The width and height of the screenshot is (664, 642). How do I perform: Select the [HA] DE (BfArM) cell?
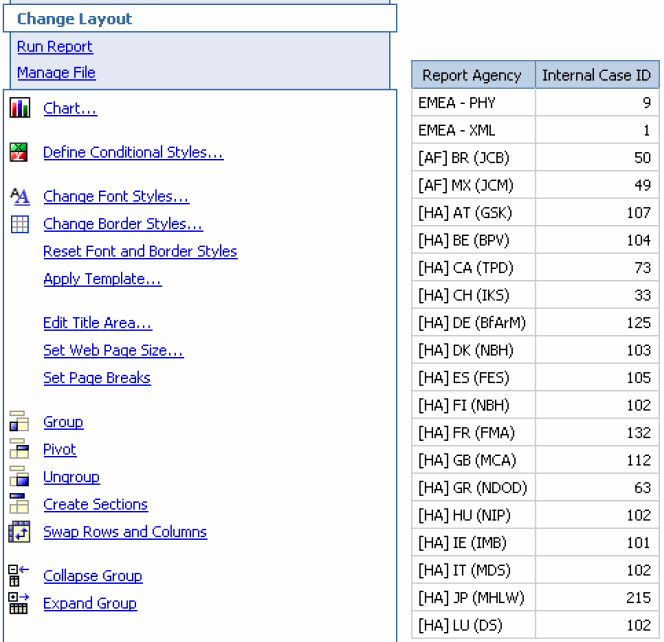[x=473, y=323]
